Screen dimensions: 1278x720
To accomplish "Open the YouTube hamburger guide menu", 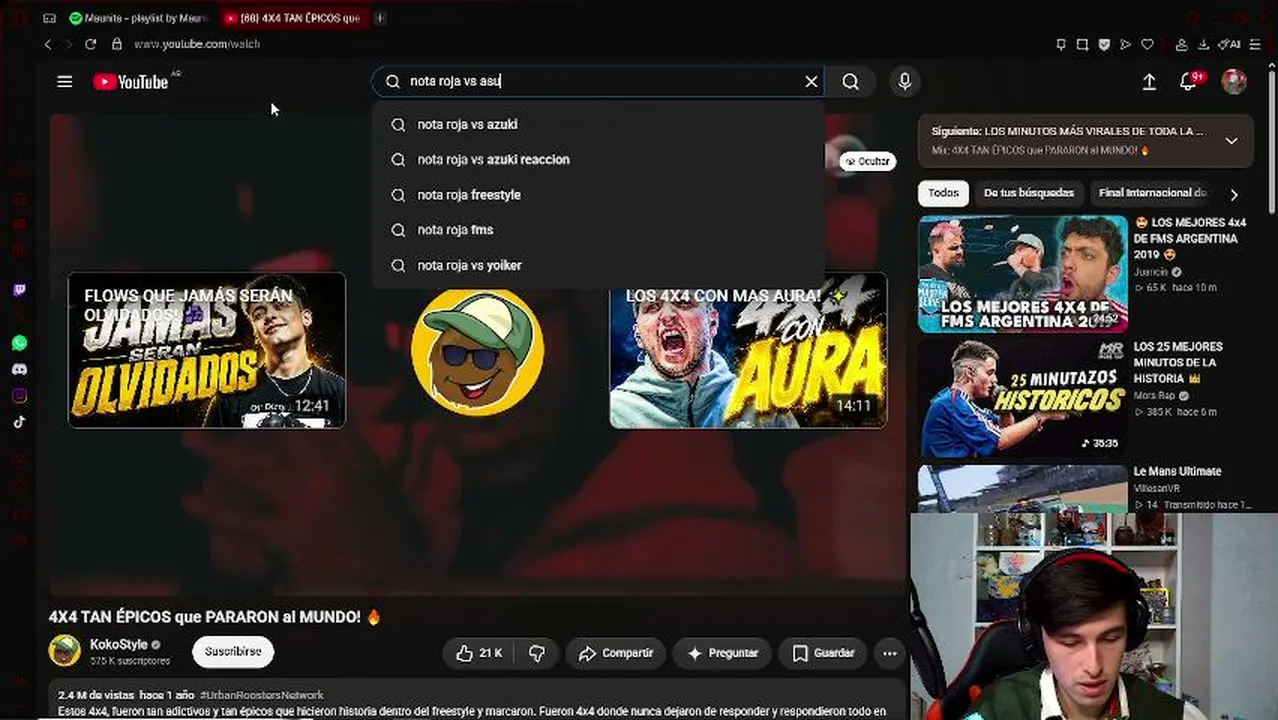I will [x=64, y=82].
